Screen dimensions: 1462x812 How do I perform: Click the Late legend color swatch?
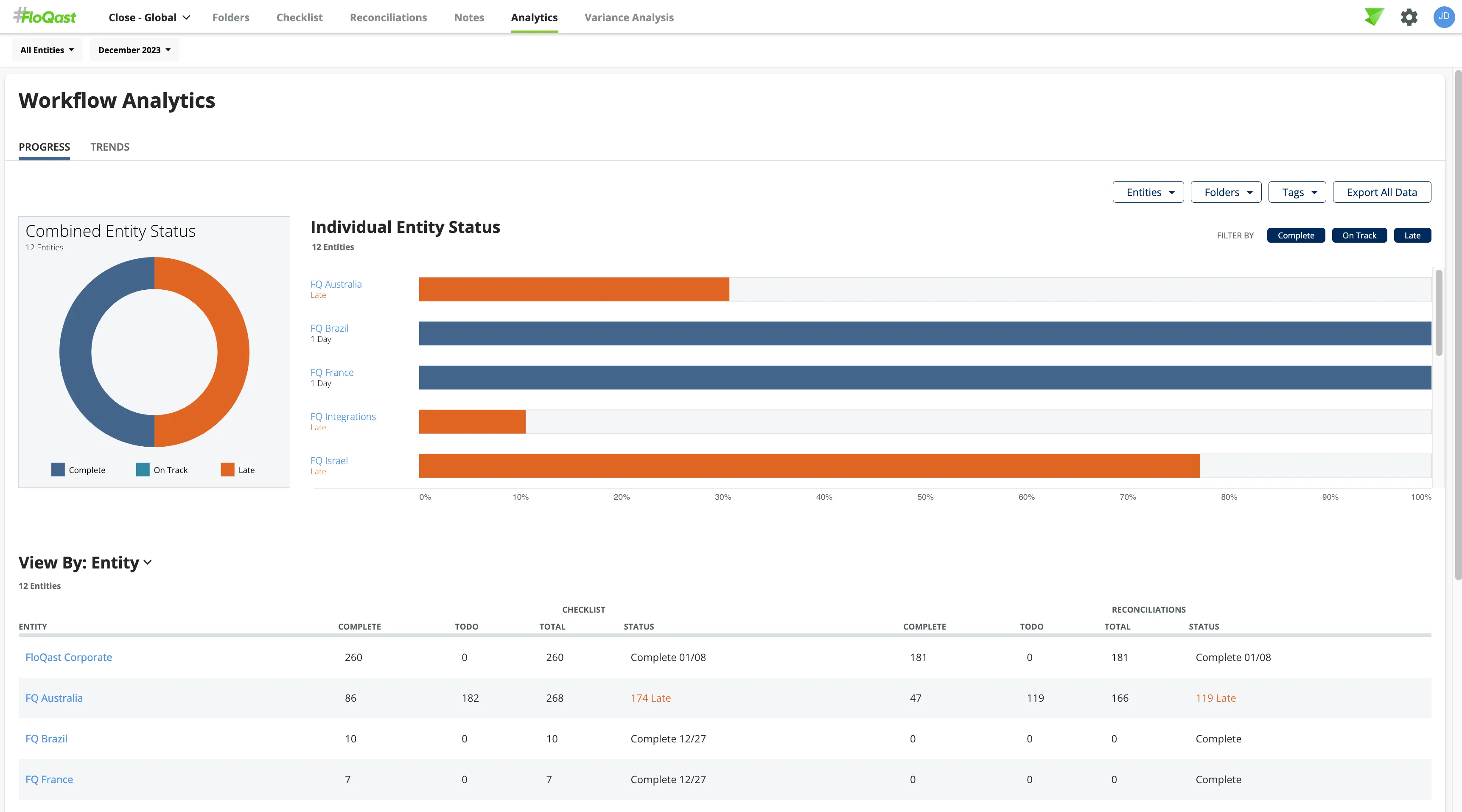227,469
